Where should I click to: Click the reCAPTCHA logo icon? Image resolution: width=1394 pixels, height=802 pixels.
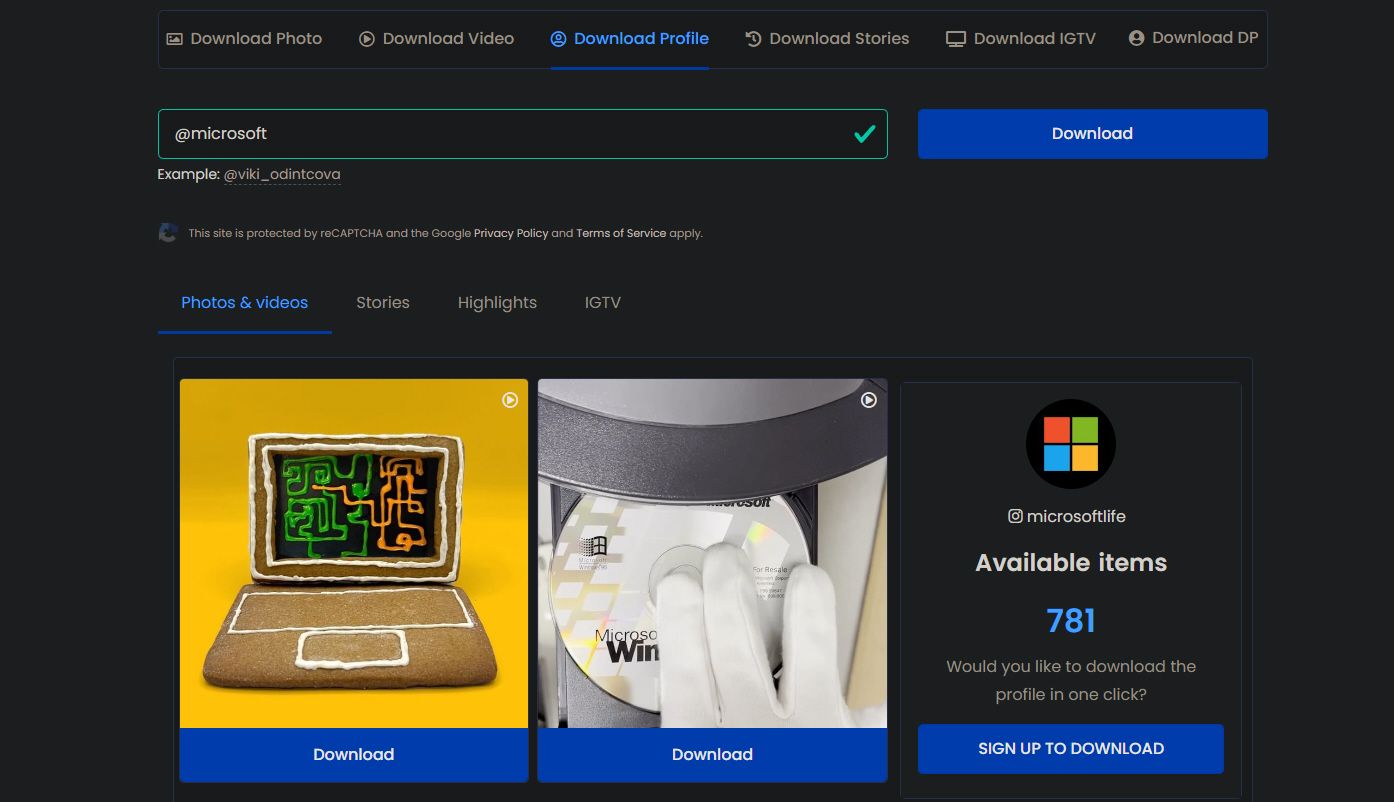168,233
